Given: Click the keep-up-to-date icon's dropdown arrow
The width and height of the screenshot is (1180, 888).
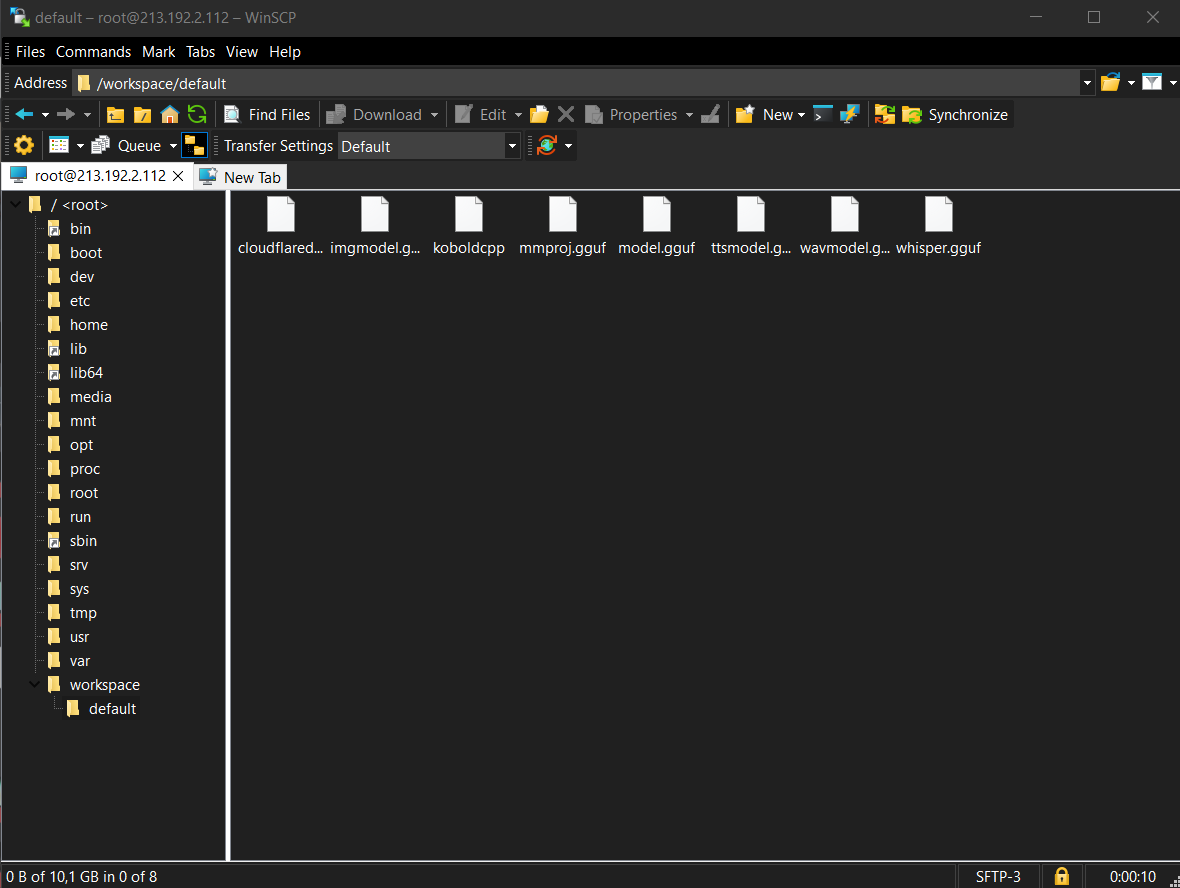Looking at the screenshot, I should point(568,146).
